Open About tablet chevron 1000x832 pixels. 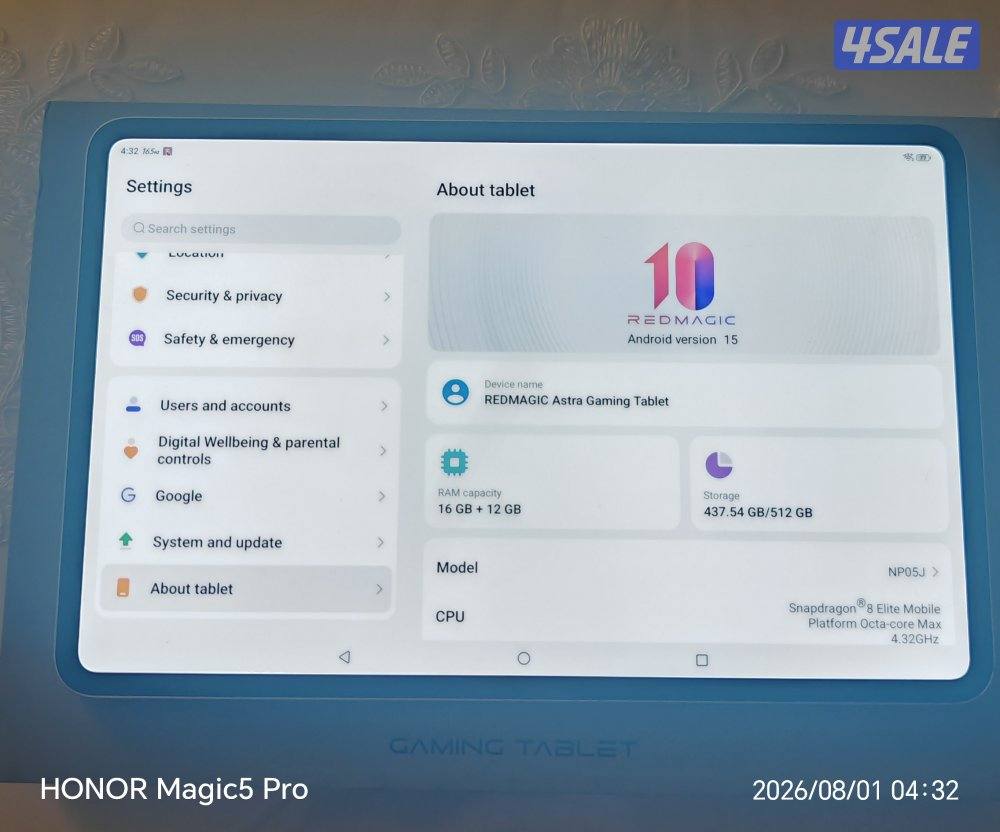pyautogui.click(x=379, y=589)
